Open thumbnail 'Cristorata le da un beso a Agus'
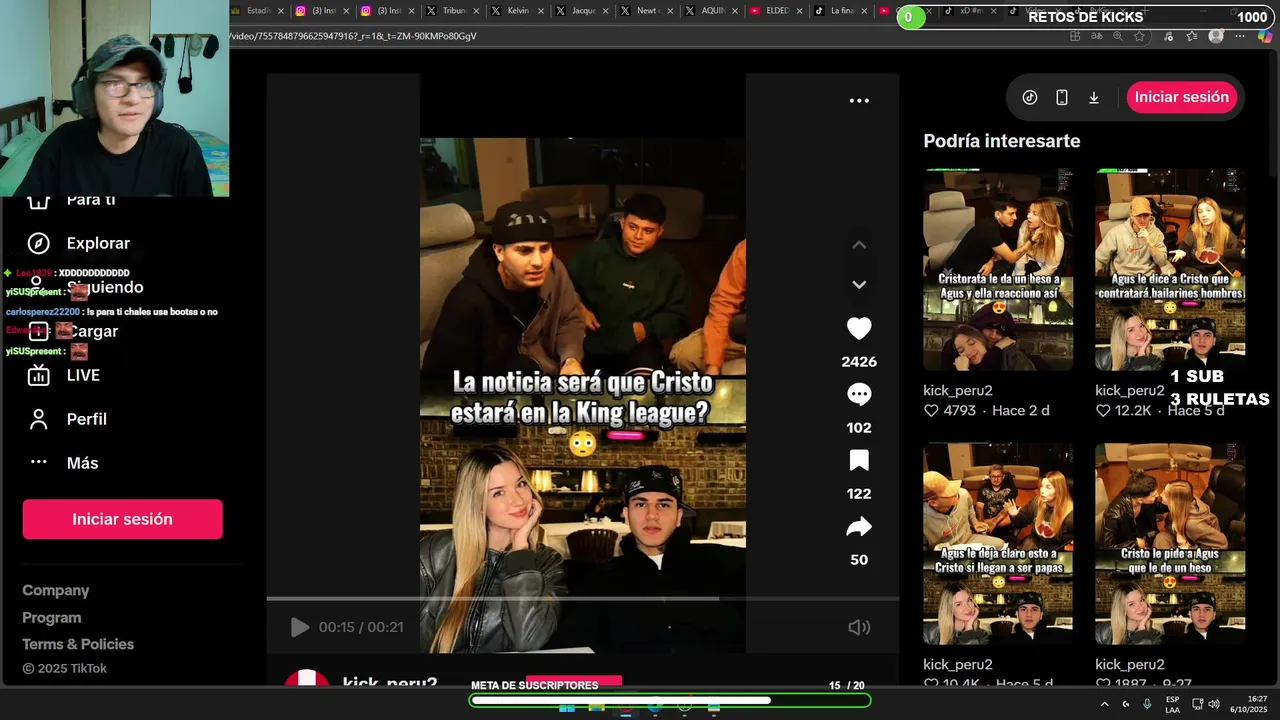Screen dimensions: 1280x720 [x=998, y=270]
